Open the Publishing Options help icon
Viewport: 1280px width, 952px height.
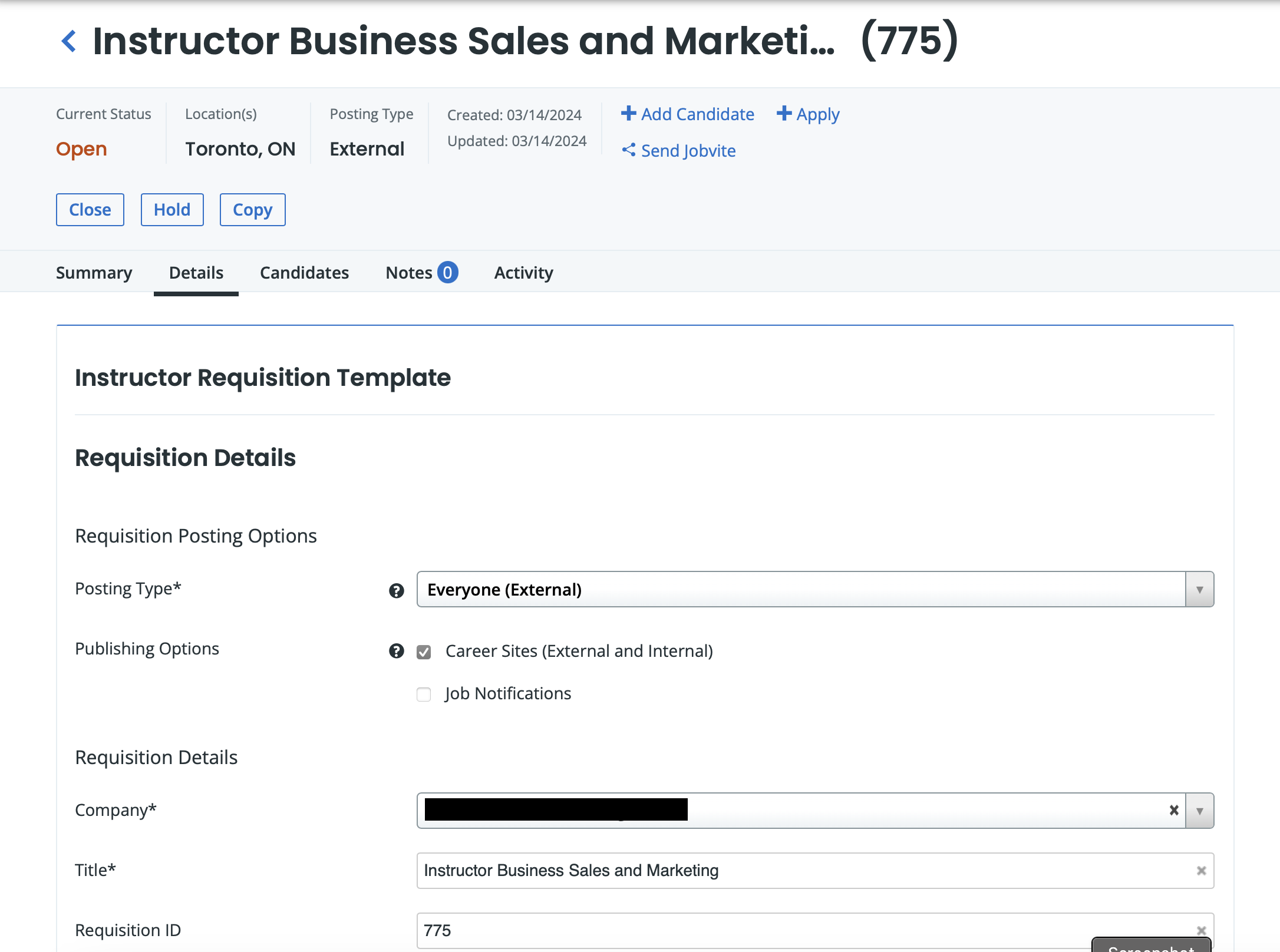coord(397,651)
